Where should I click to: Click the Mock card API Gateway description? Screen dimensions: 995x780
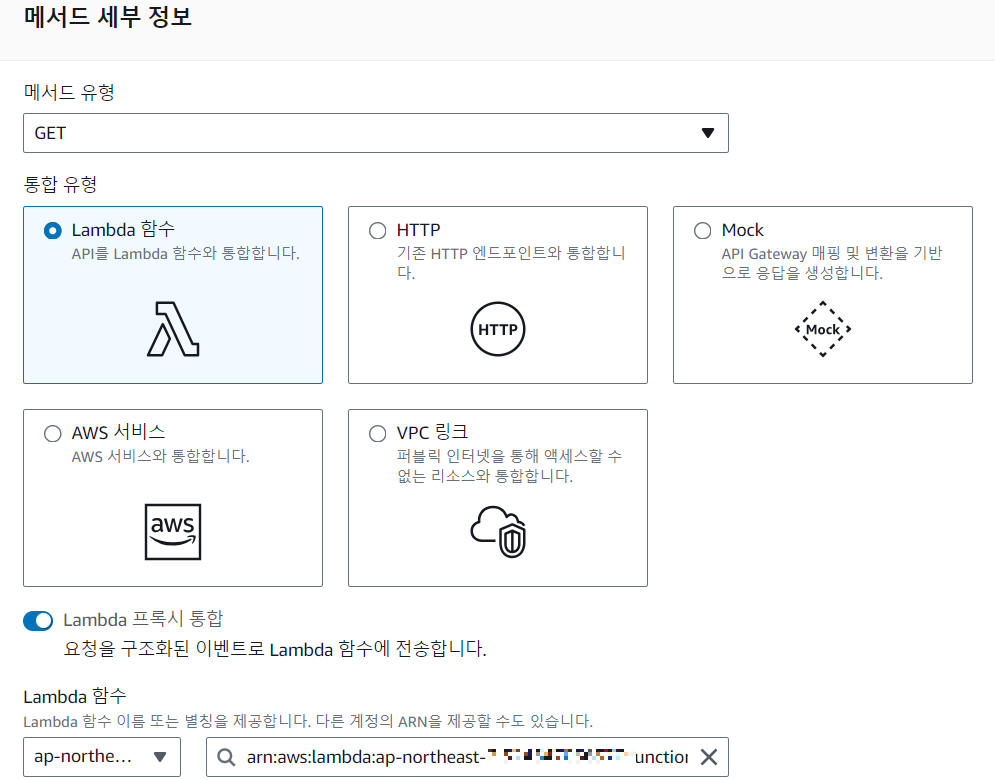pos(832,263)
